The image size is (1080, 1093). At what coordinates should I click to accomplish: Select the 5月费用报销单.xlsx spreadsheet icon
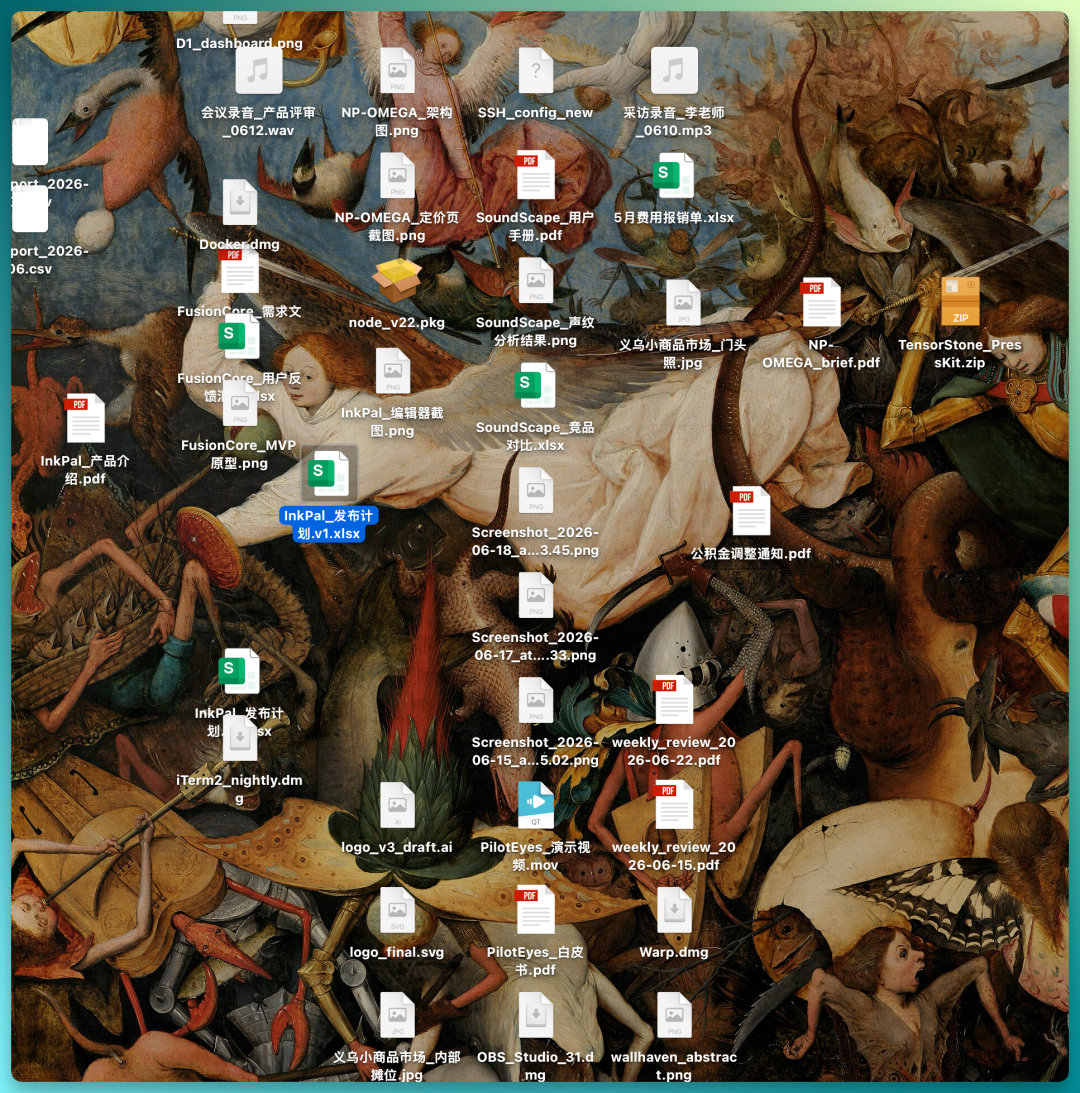click(674, 176)
